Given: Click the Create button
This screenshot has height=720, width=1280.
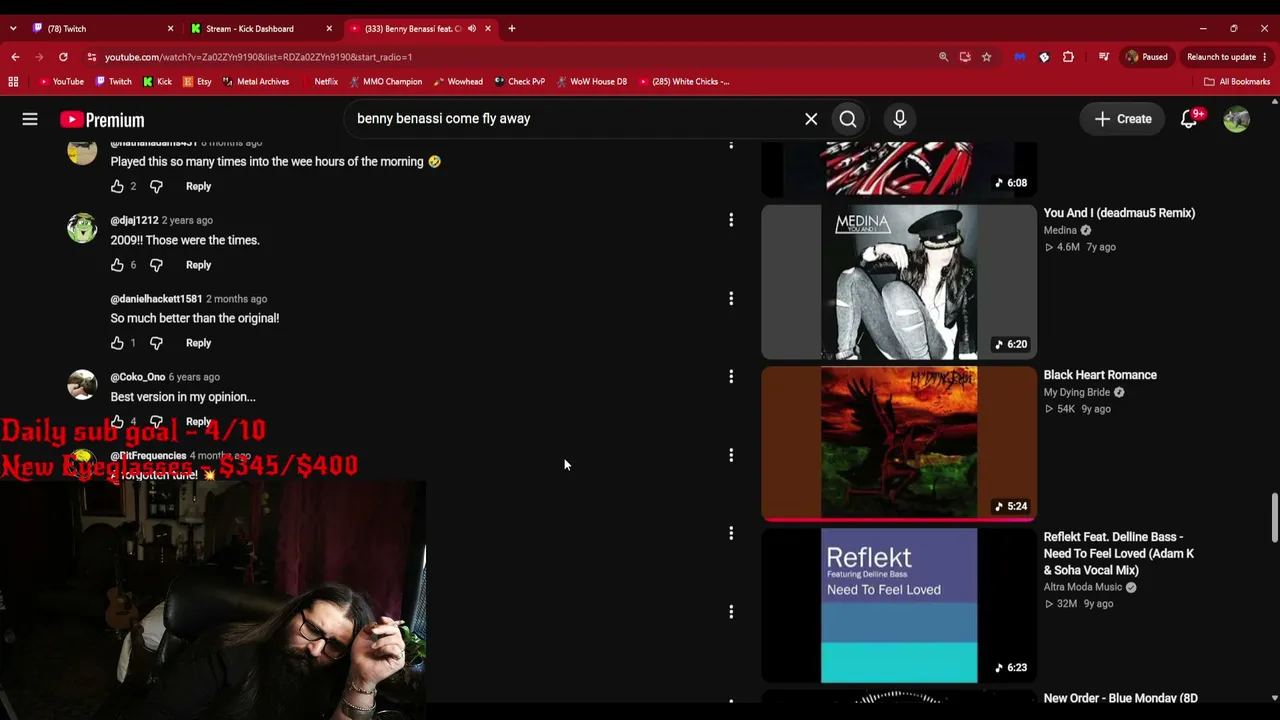Looking at the screenshot, I should click(1123, 119).
